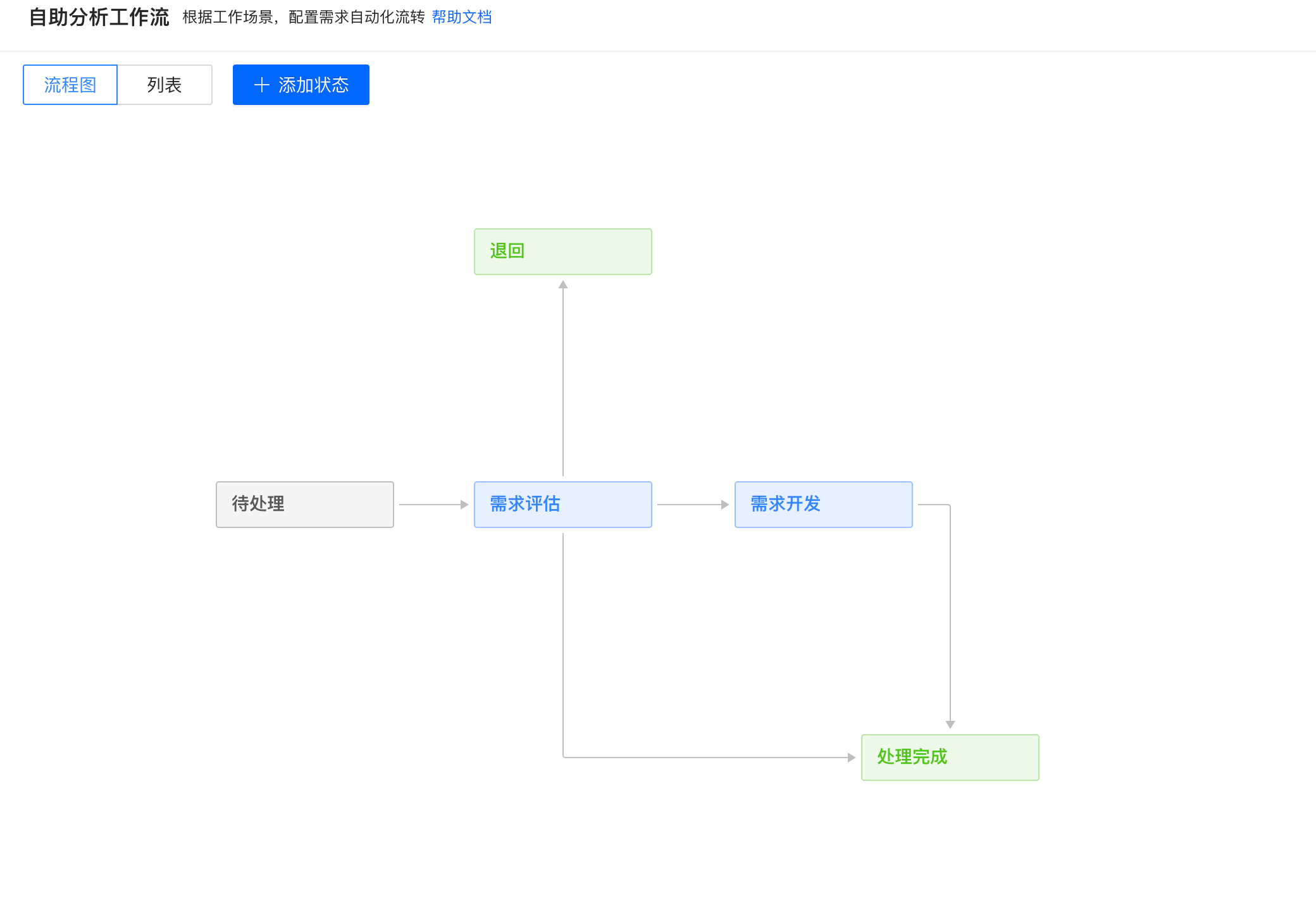
Task: Click the 添加状态 button
Action: [301, 85]
